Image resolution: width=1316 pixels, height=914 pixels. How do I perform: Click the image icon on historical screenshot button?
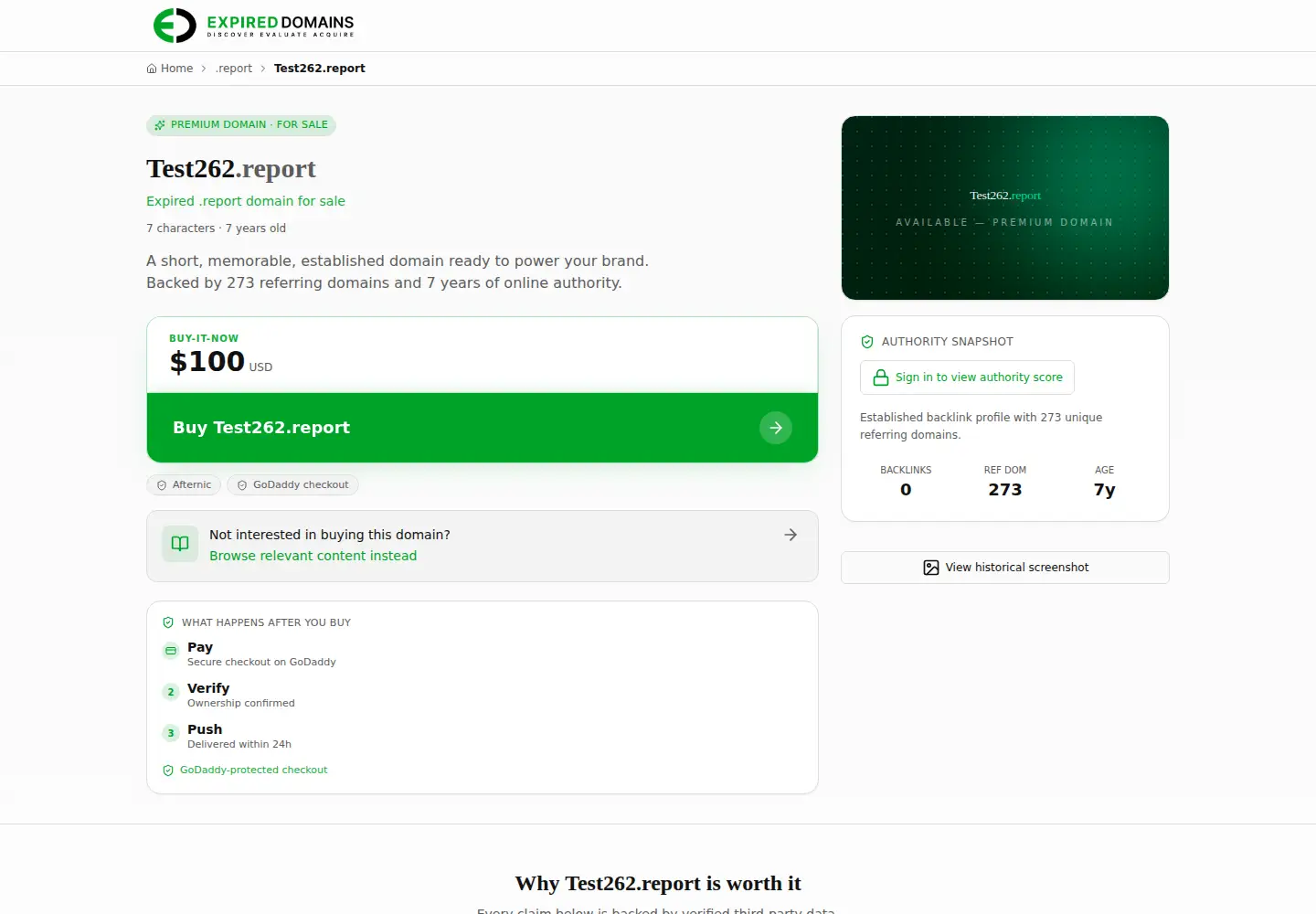tap(931, 568)
